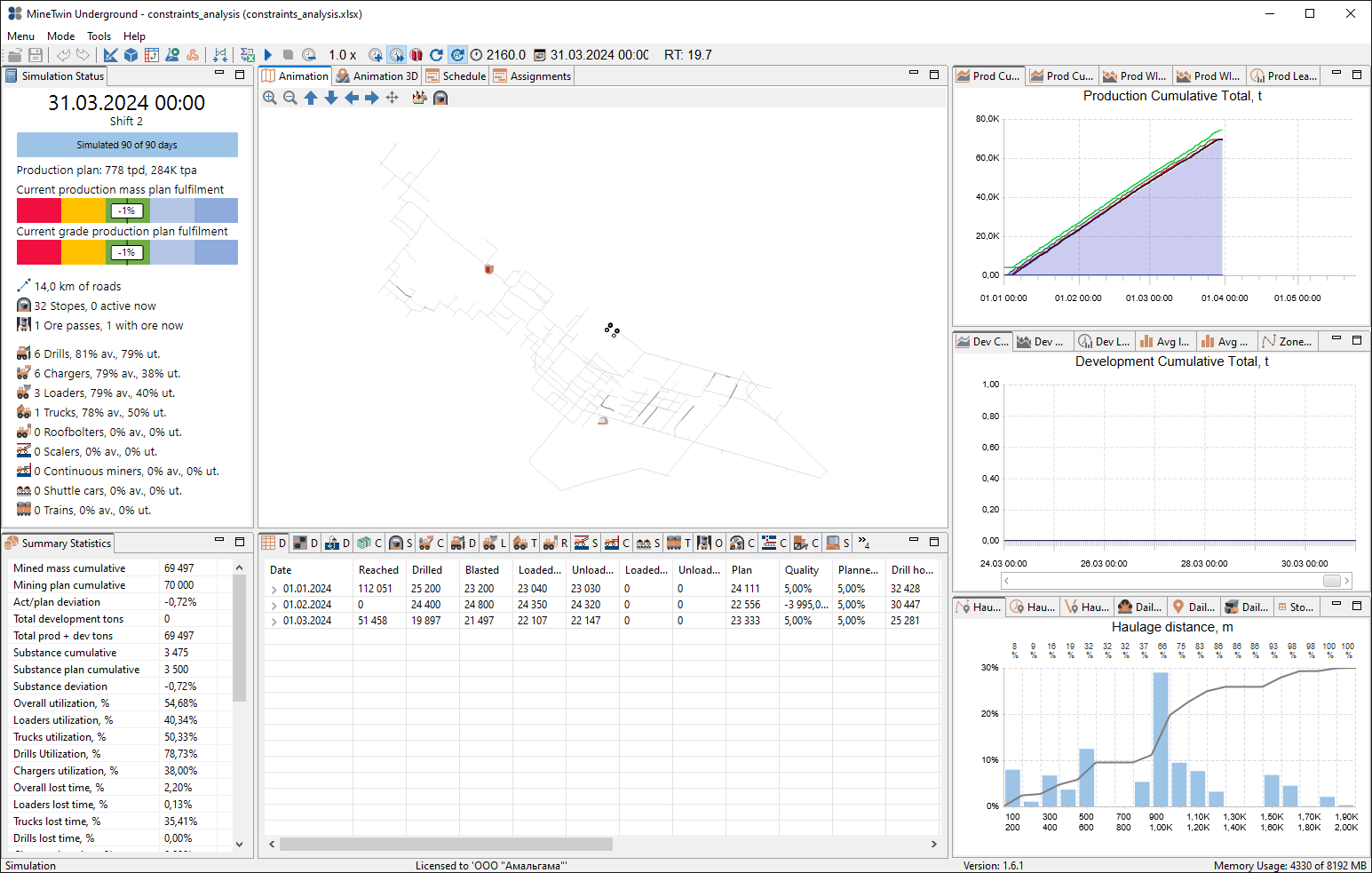This screenshot has width=1372, height=873.
Task: Click the 1.0 x speed value
Action: [342, 55]
